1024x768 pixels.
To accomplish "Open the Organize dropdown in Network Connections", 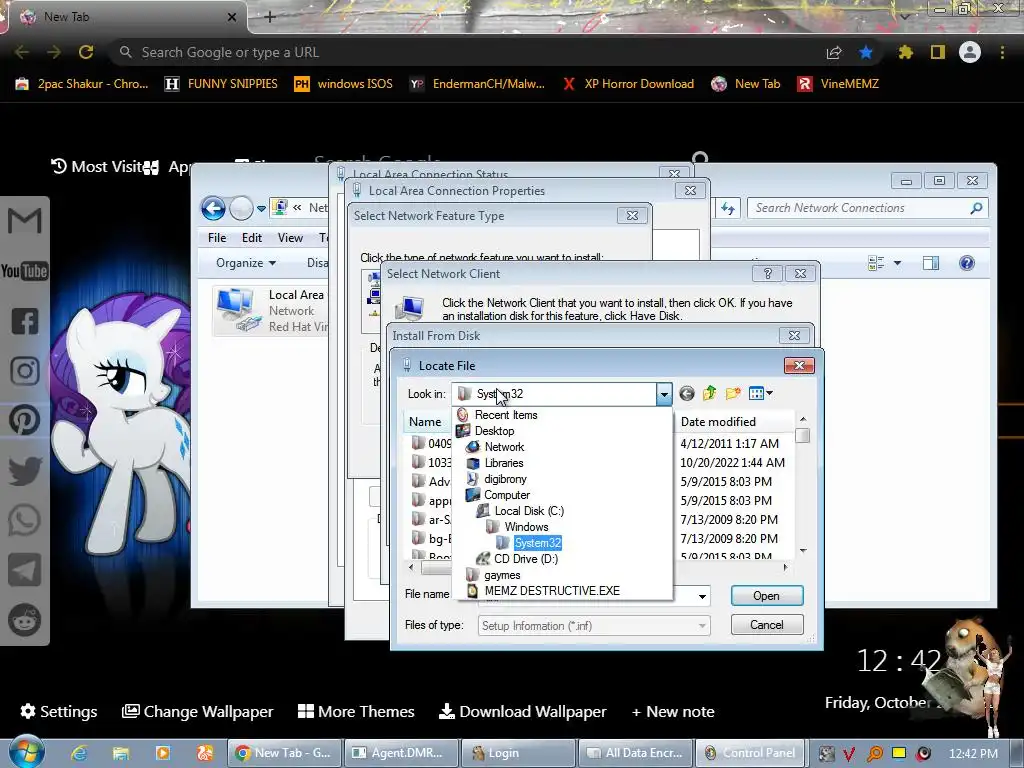I will point(246,263).
